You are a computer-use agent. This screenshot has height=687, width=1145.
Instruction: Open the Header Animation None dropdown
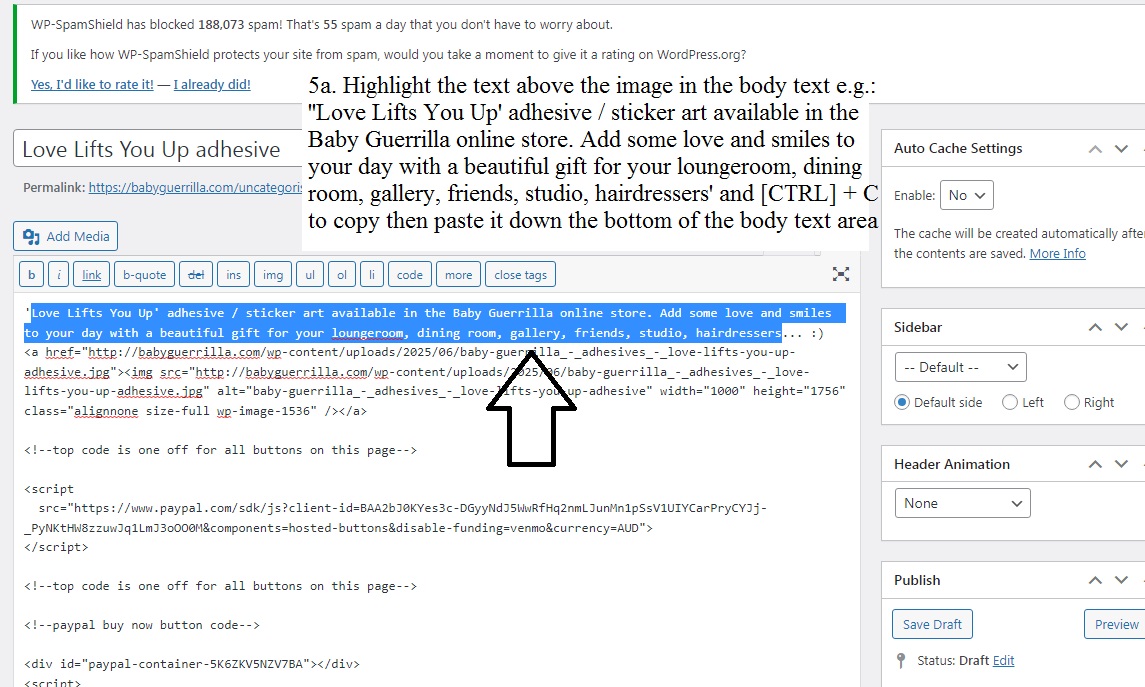pos(962,503)
